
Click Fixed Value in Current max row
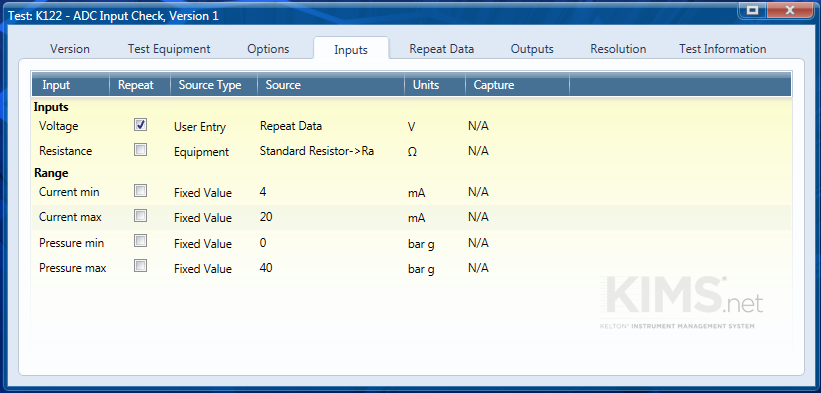coord(203,217)
